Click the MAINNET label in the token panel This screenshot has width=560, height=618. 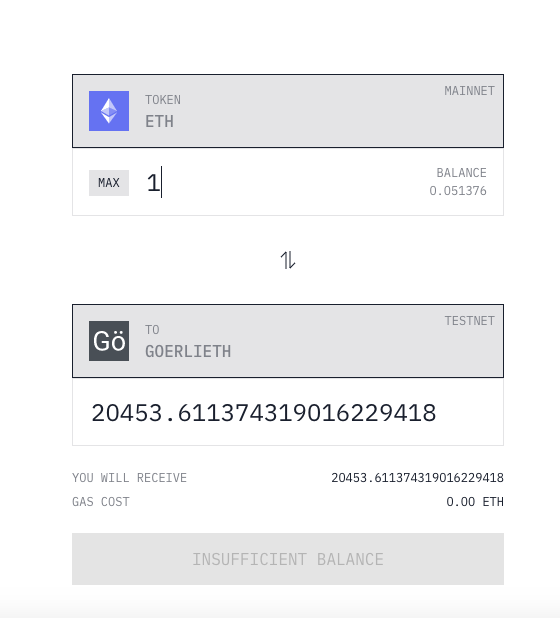point(469,91)
